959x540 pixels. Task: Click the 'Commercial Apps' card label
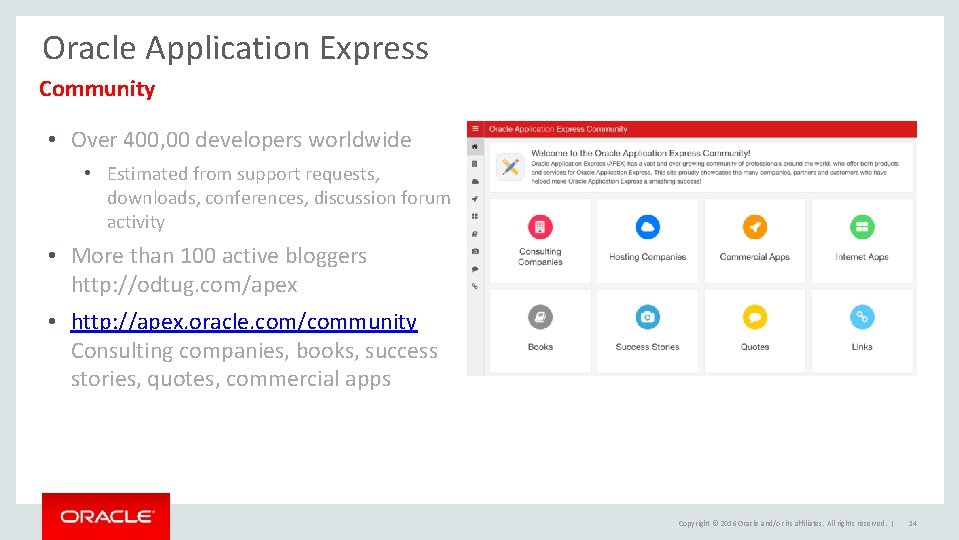[755, 257]
